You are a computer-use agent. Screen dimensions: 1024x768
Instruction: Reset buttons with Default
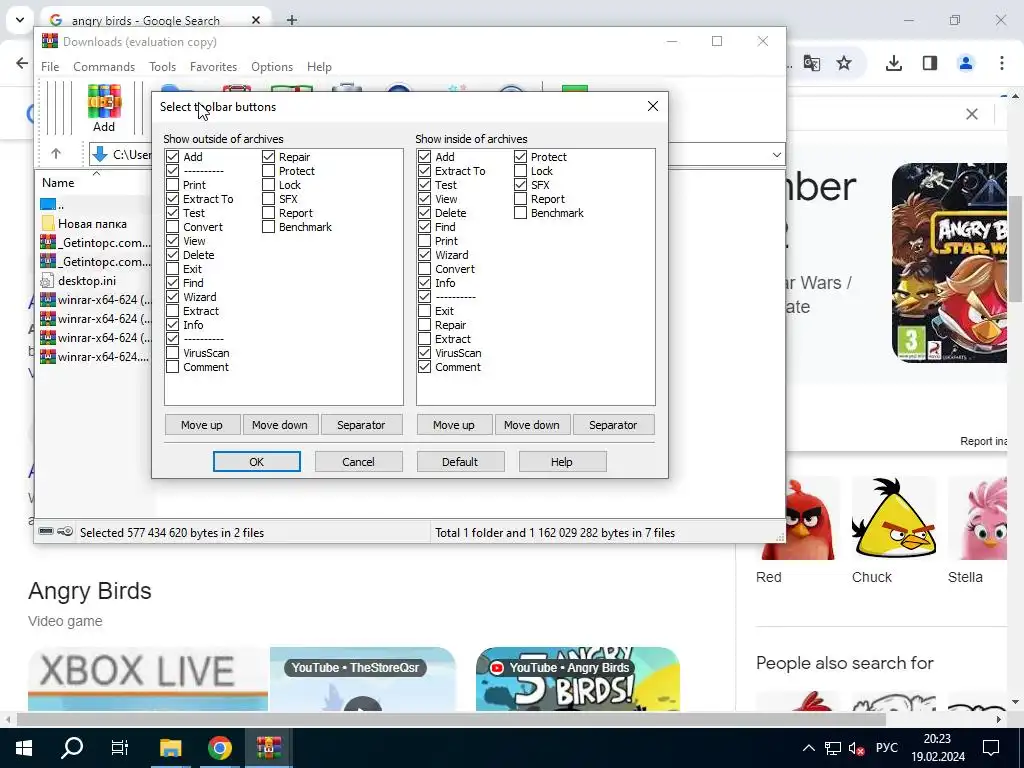click(460, 462)
